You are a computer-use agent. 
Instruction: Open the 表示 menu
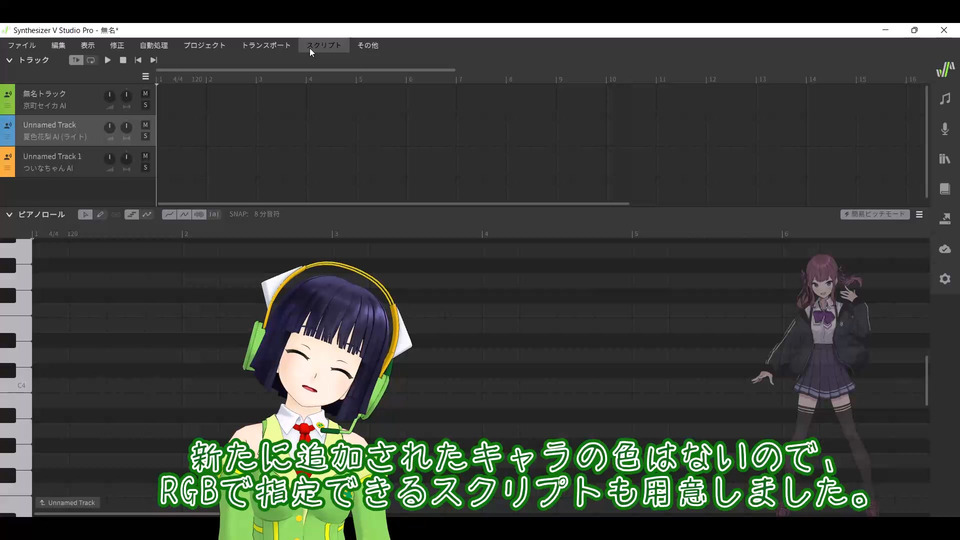click(x=88, y=45)
